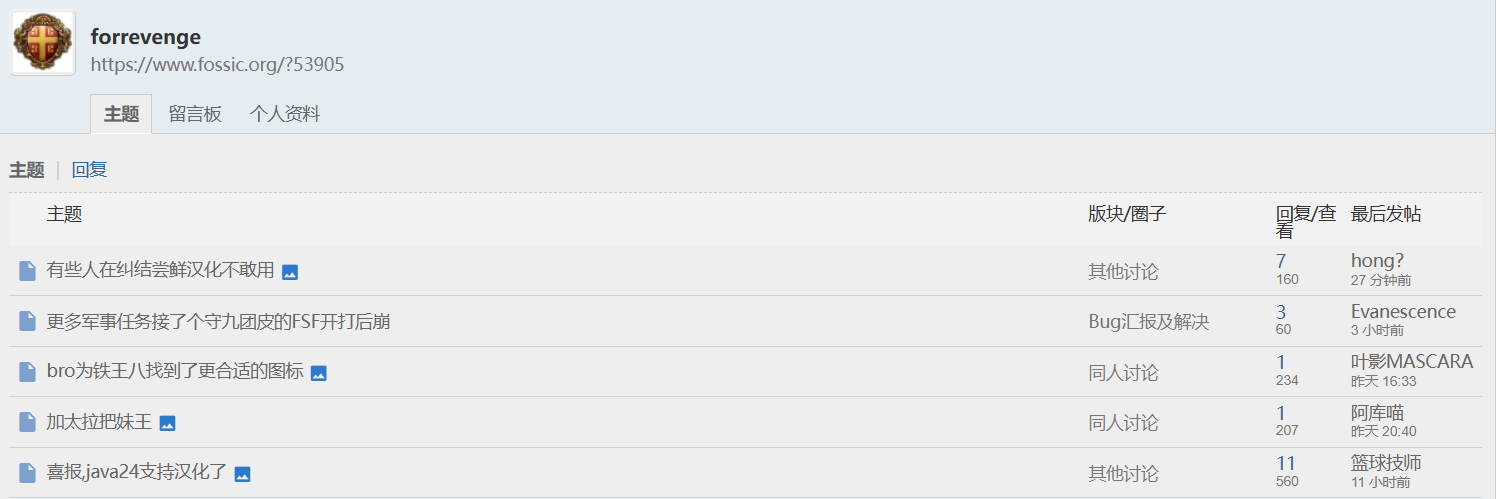Click image attachment icon after 加太拉把妹王
The image size is (1496, 499).
pyautogui.click(x=168, y=423)
